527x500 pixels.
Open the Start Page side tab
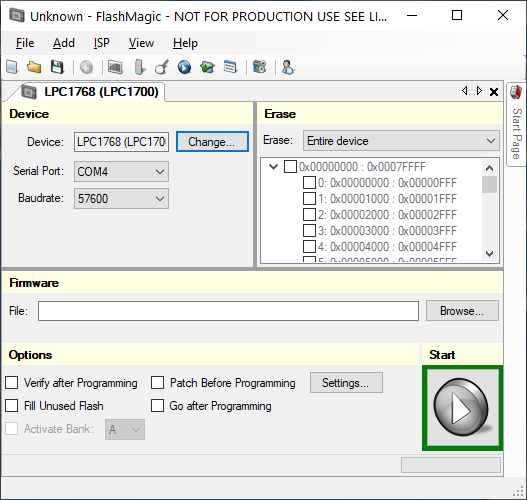(517, 124)
